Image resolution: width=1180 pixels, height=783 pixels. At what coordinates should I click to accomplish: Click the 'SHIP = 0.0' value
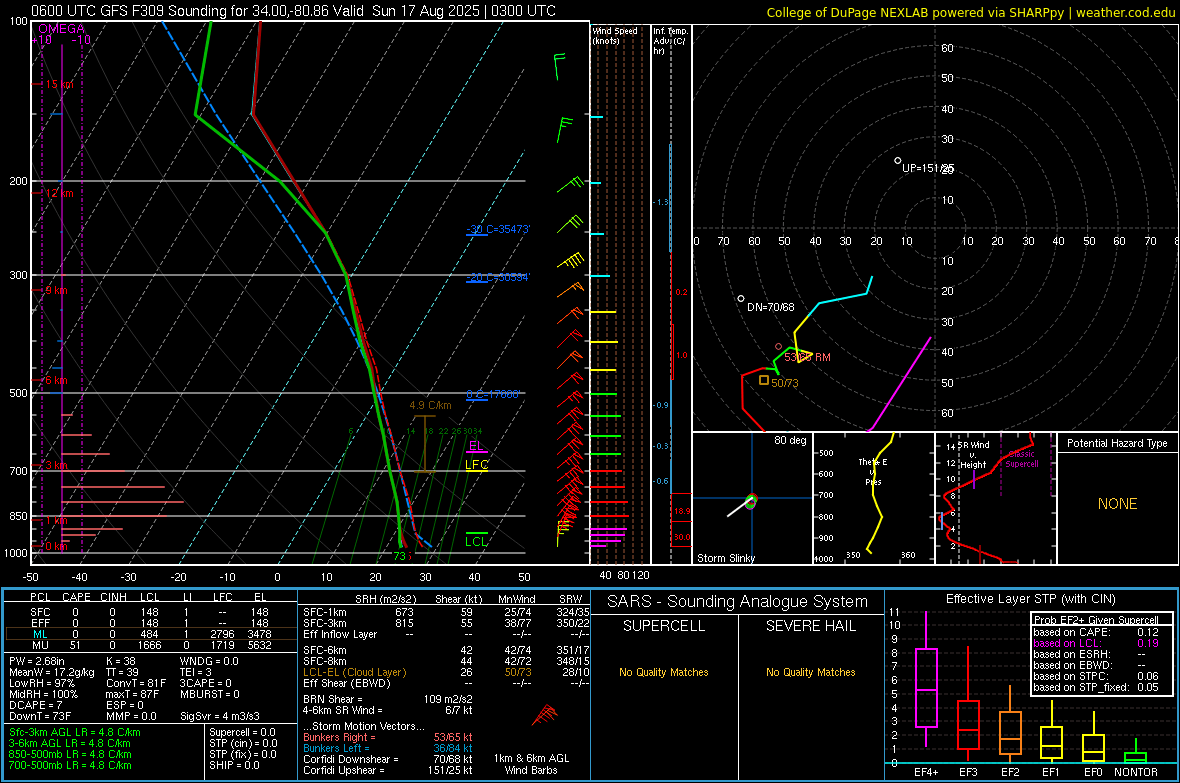pos(234,765)
